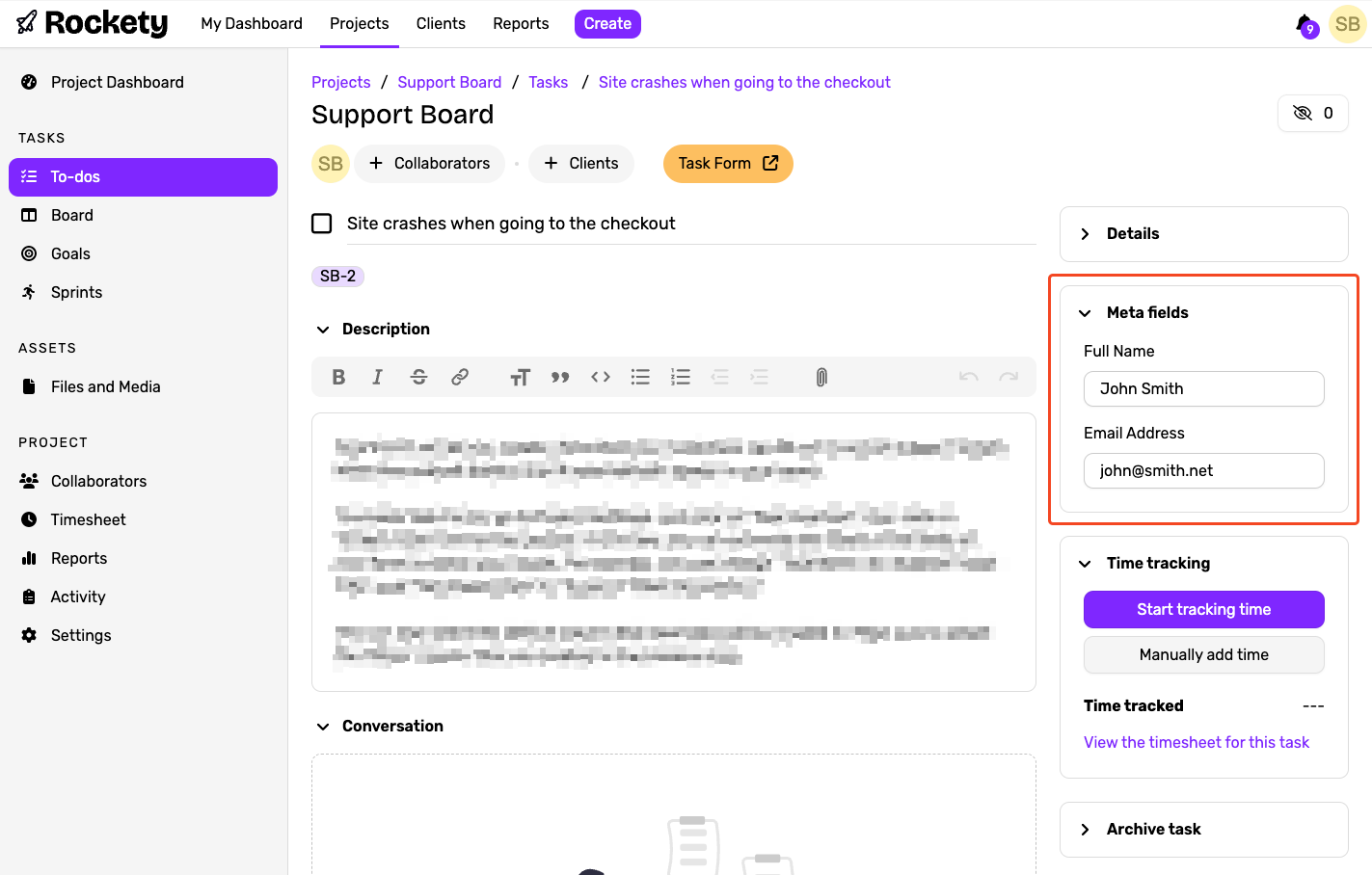The image size is (1372, 875).
Task: View the timesheet for this task
Action: click(x=1197, y=743)
